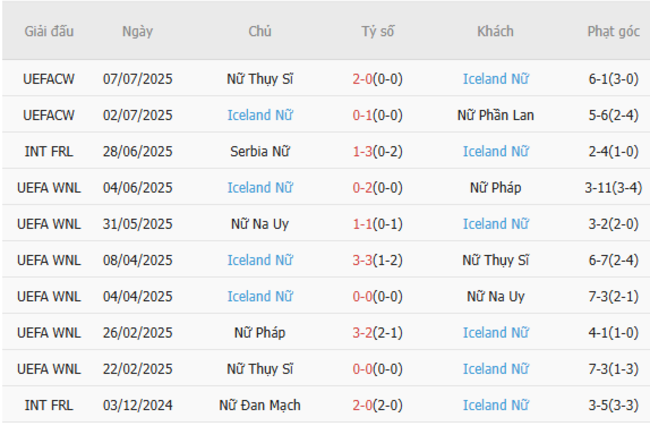This screenshot has height=426, width=650.
Task: Click the date 04/04/2025
Action: (138, 296)
